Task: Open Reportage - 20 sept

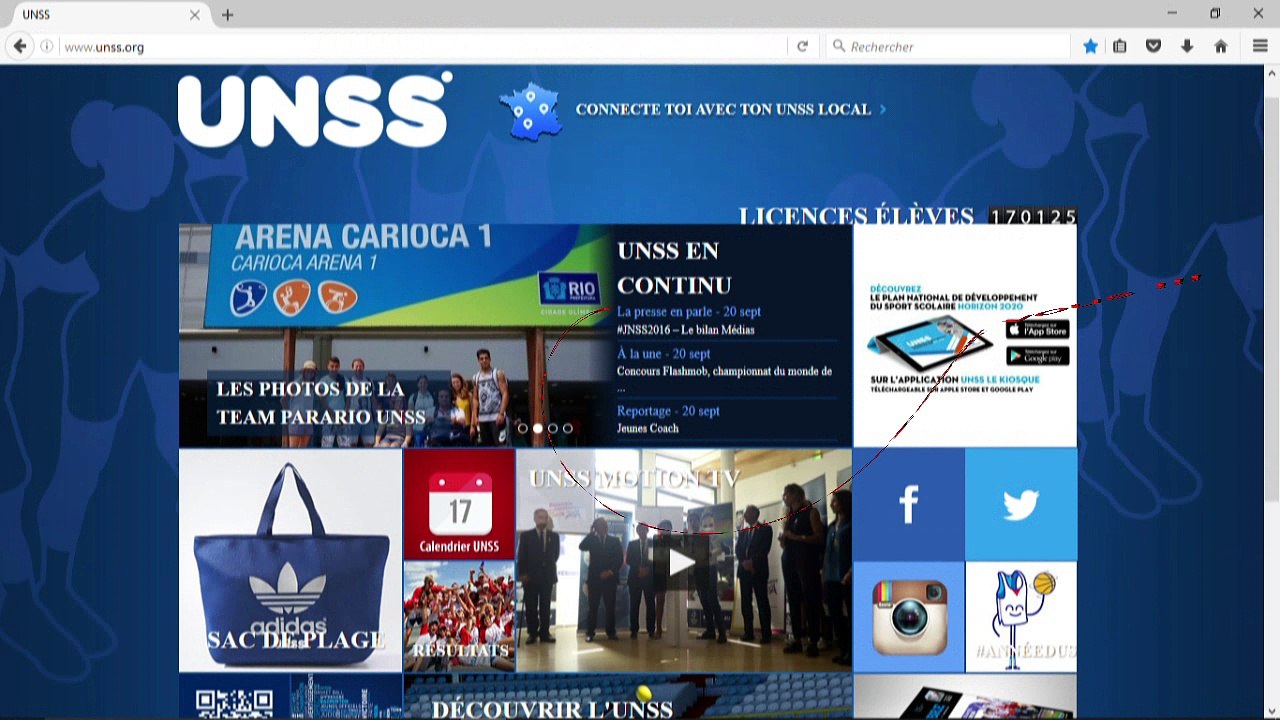Action: 668,411
